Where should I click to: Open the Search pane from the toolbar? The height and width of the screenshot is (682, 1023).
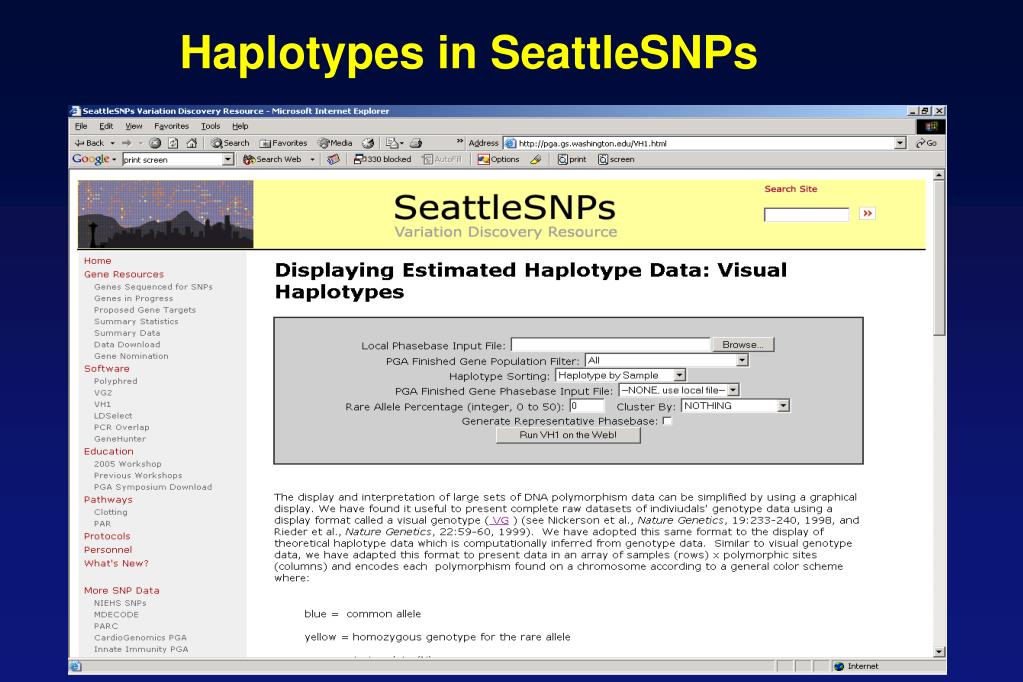pos(230,143)
